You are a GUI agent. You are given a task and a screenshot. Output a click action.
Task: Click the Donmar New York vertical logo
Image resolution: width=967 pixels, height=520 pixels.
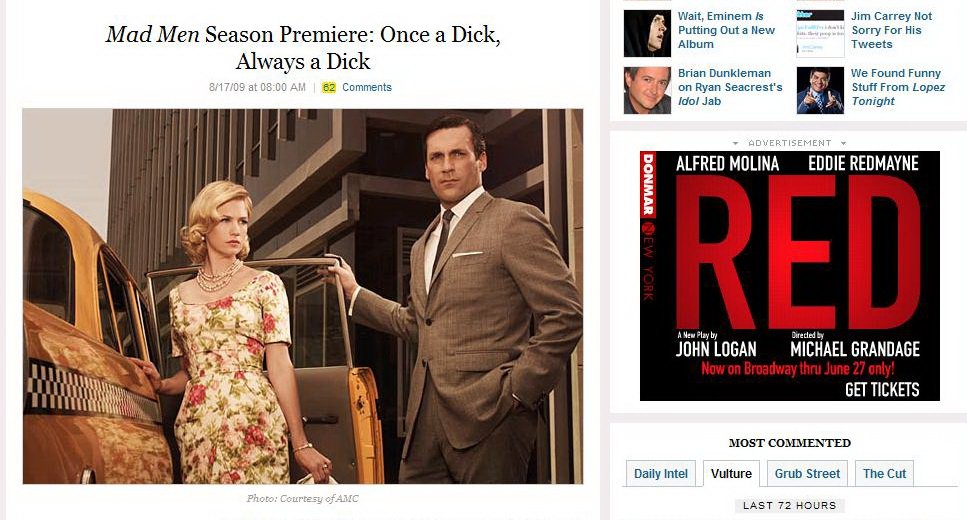point(648,226)
